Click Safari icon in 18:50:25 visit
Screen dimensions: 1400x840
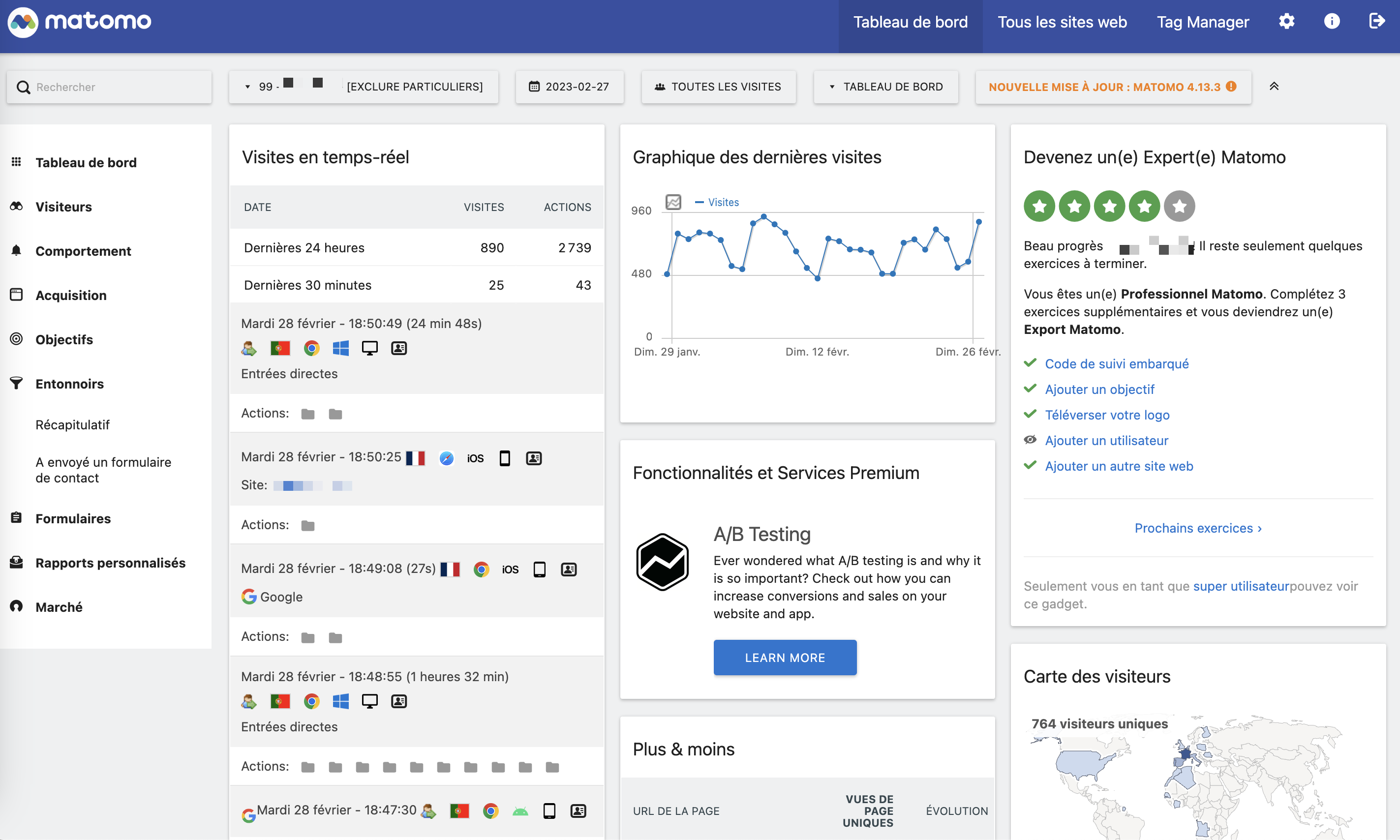tap(447, 458)
